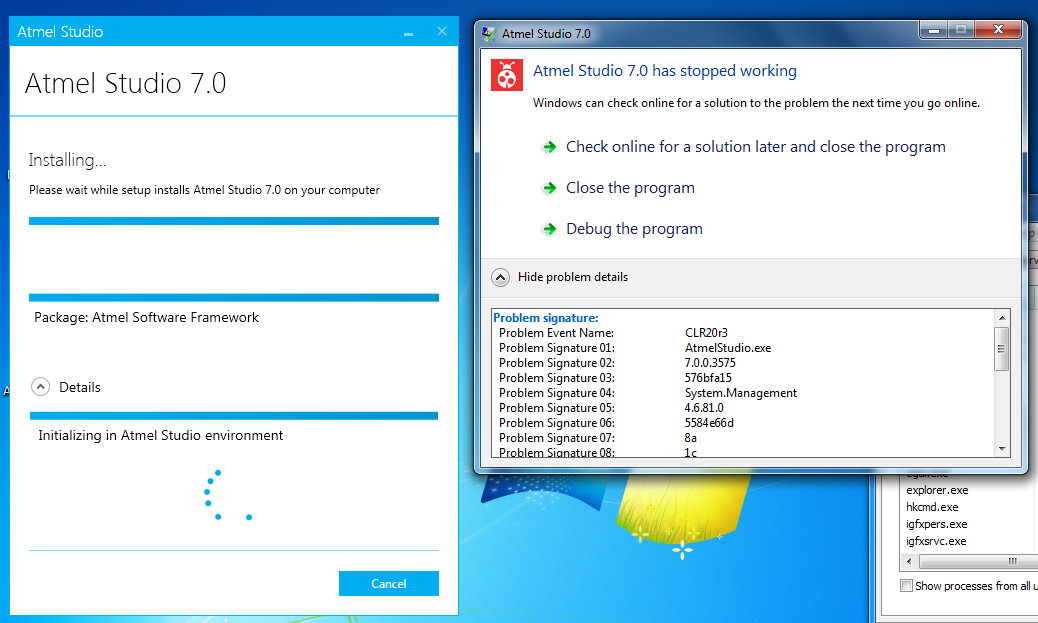Screen dimensions: 1038x623
Task: Toggle Show processes from all users checkbox
Action: click(x=906, y=585)
